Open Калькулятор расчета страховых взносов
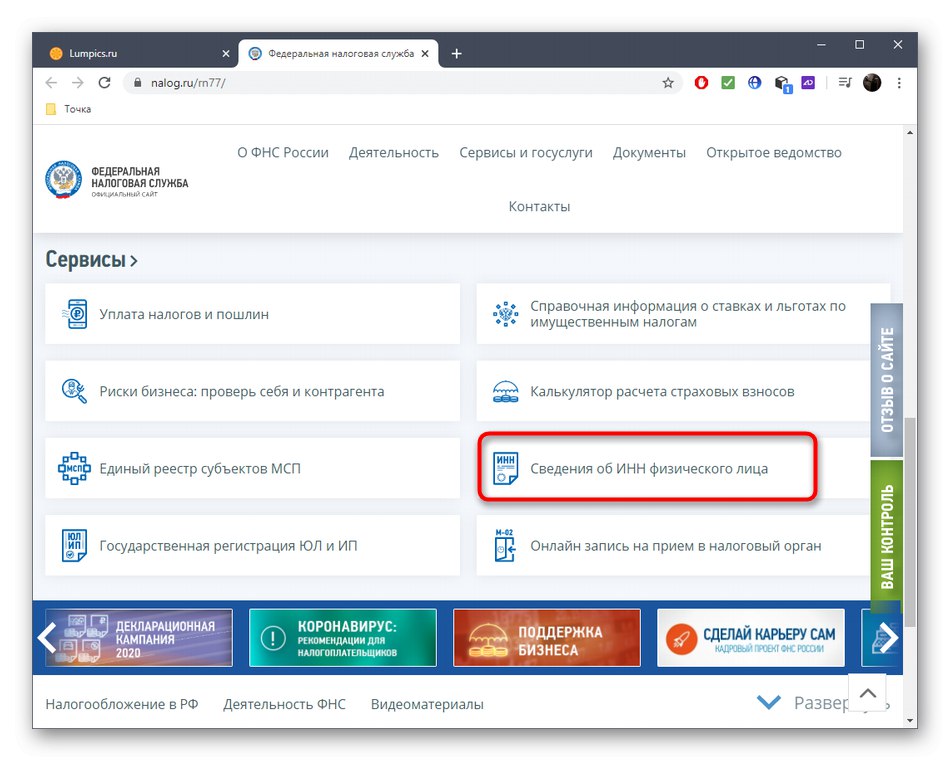Screen dimensions: 950x761 point(674,391)
